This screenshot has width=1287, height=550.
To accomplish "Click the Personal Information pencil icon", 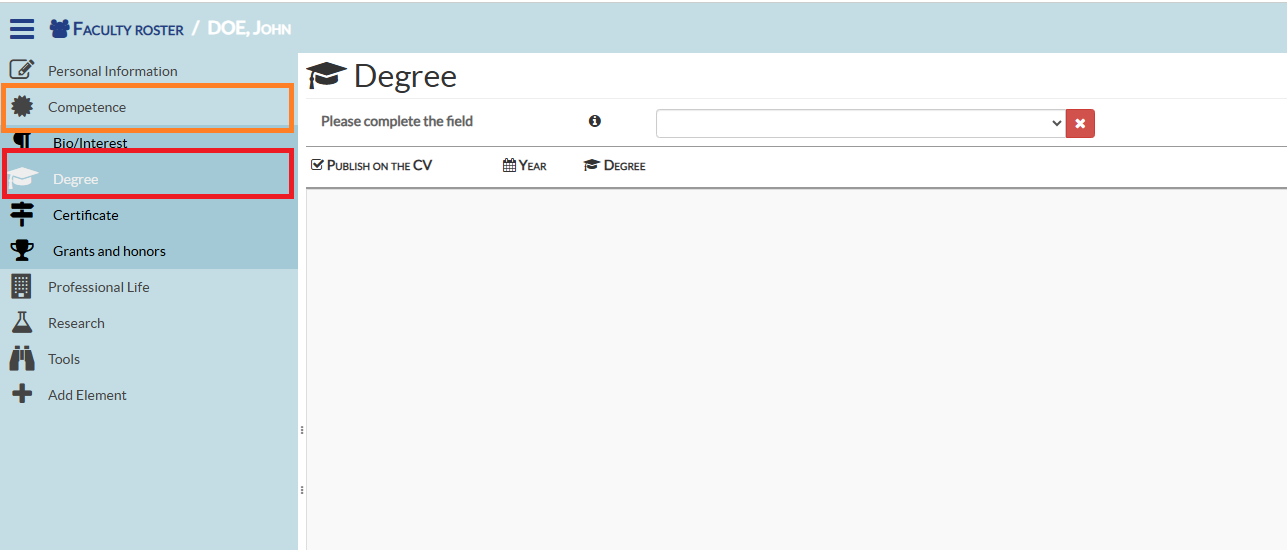I will (x=21, y=70).
